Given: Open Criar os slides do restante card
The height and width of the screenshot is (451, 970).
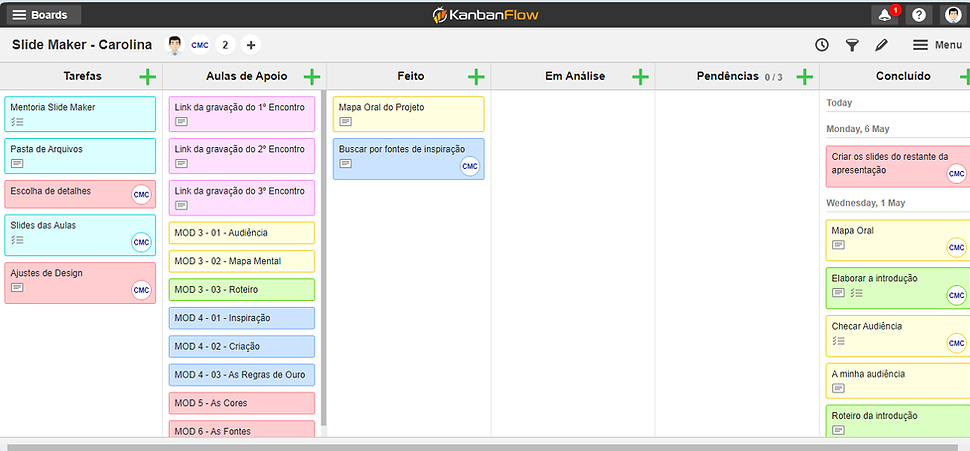Looking at the screenshot, I should point(898,166).
